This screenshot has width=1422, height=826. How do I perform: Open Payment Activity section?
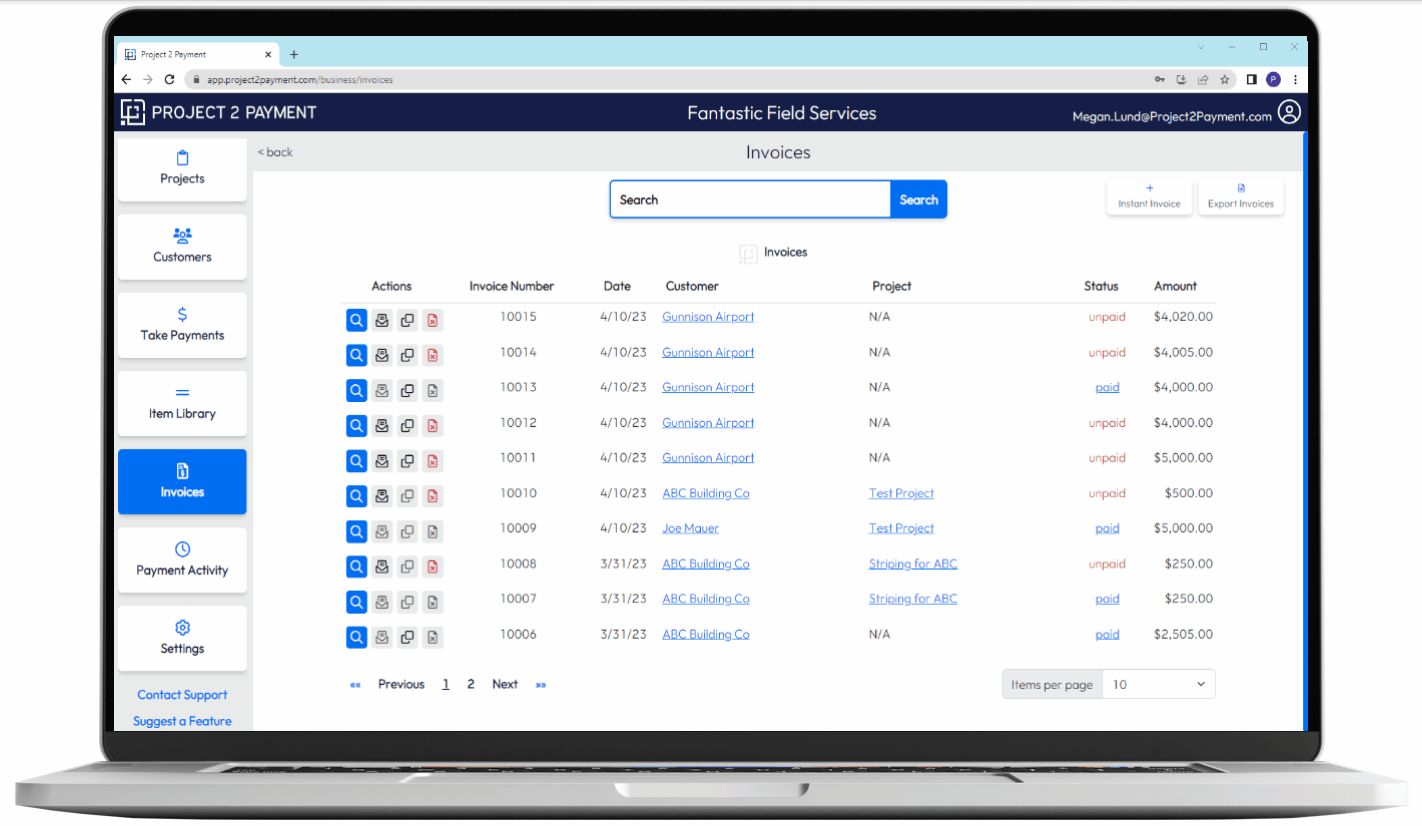pos(182,560)
